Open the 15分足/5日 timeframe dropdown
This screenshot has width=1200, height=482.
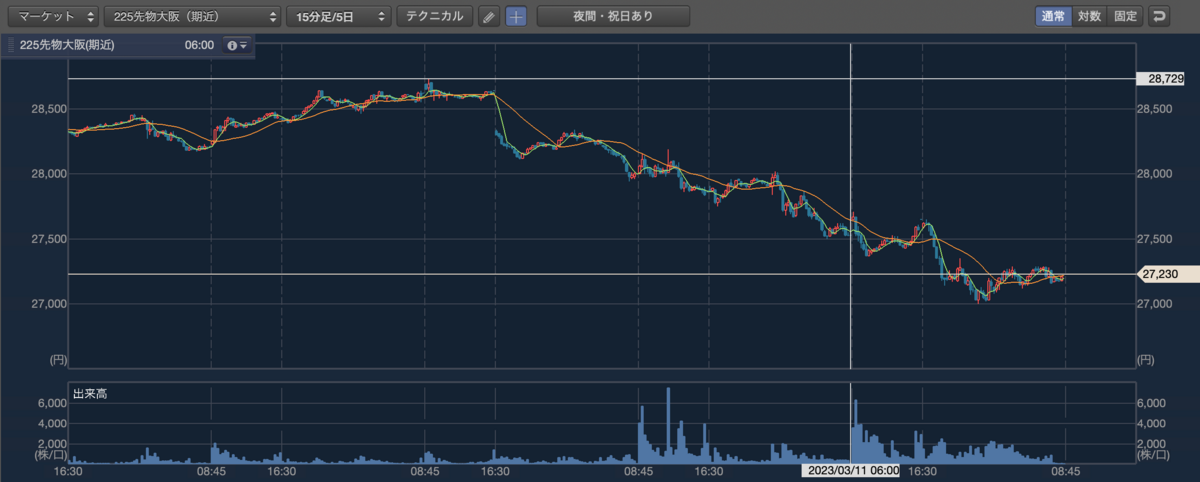339,16
